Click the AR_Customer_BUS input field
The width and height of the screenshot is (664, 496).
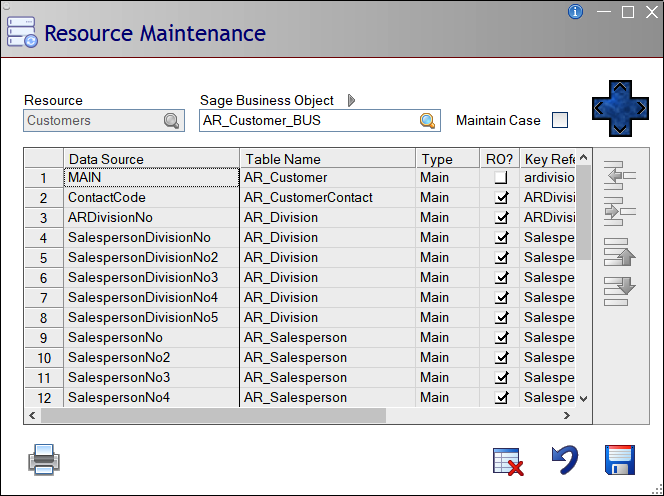[305, 121]
